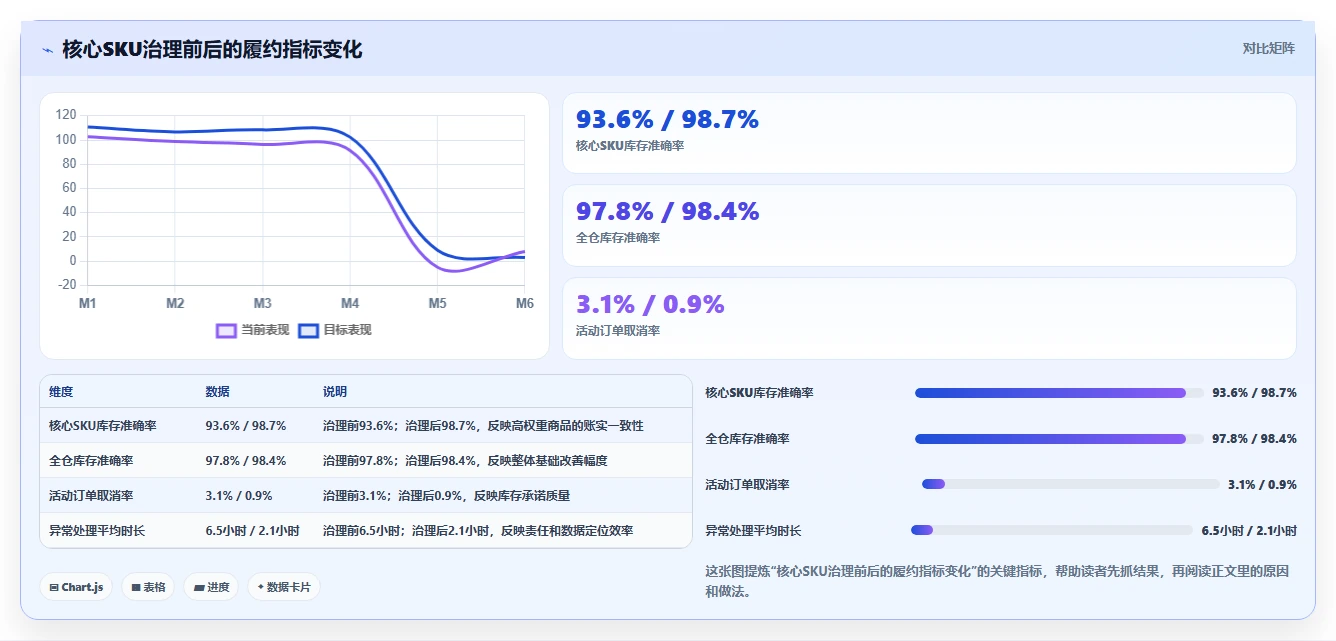Click the table cell 6.5小时 / 2.1小时
This screenshot has width=1336, height=641.
click(252, 531)
